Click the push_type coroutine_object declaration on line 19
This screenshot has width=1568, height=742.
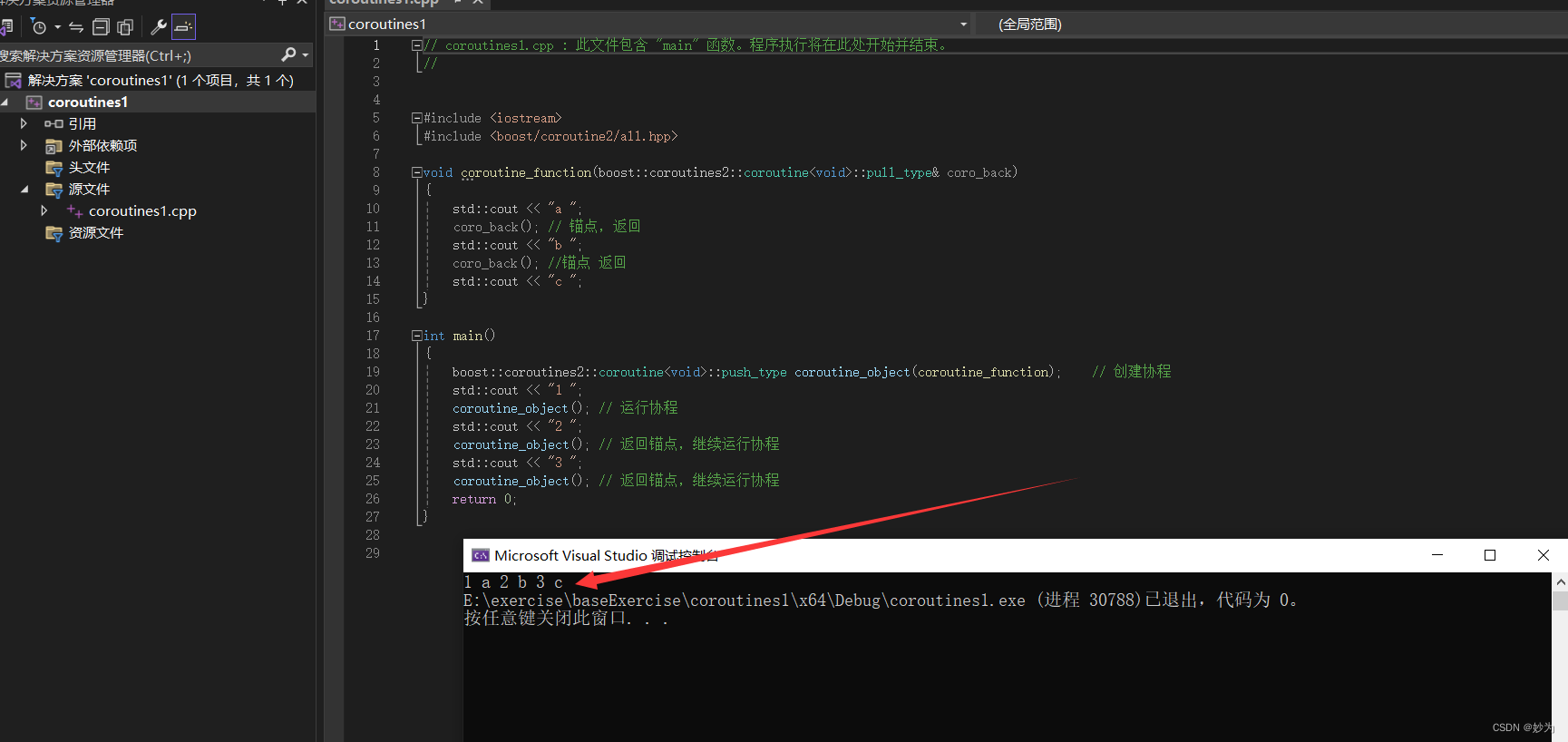755,372
